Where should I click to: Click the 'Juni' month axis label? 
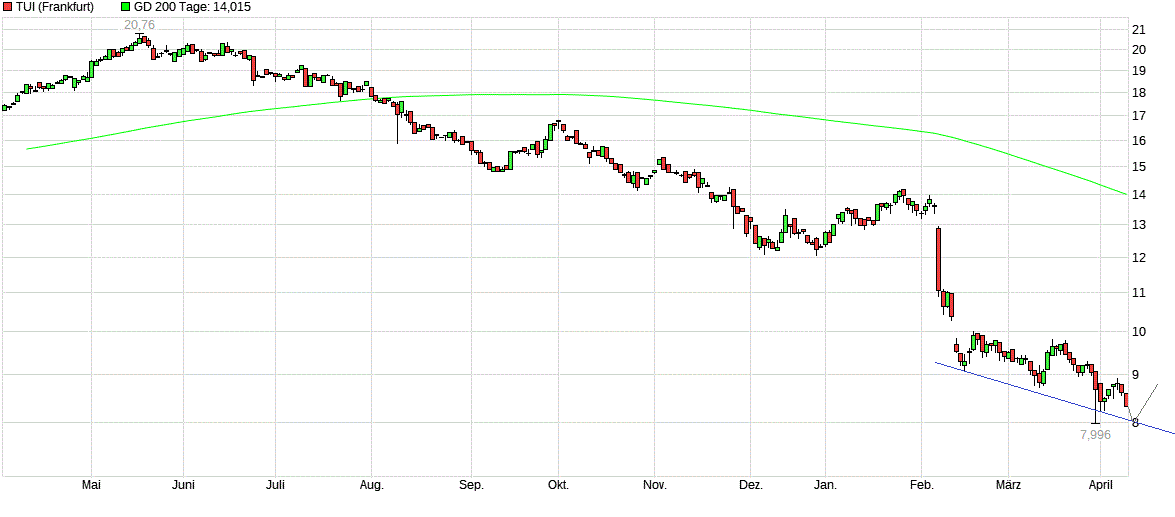pyautogui.click(x=184, y=486)
